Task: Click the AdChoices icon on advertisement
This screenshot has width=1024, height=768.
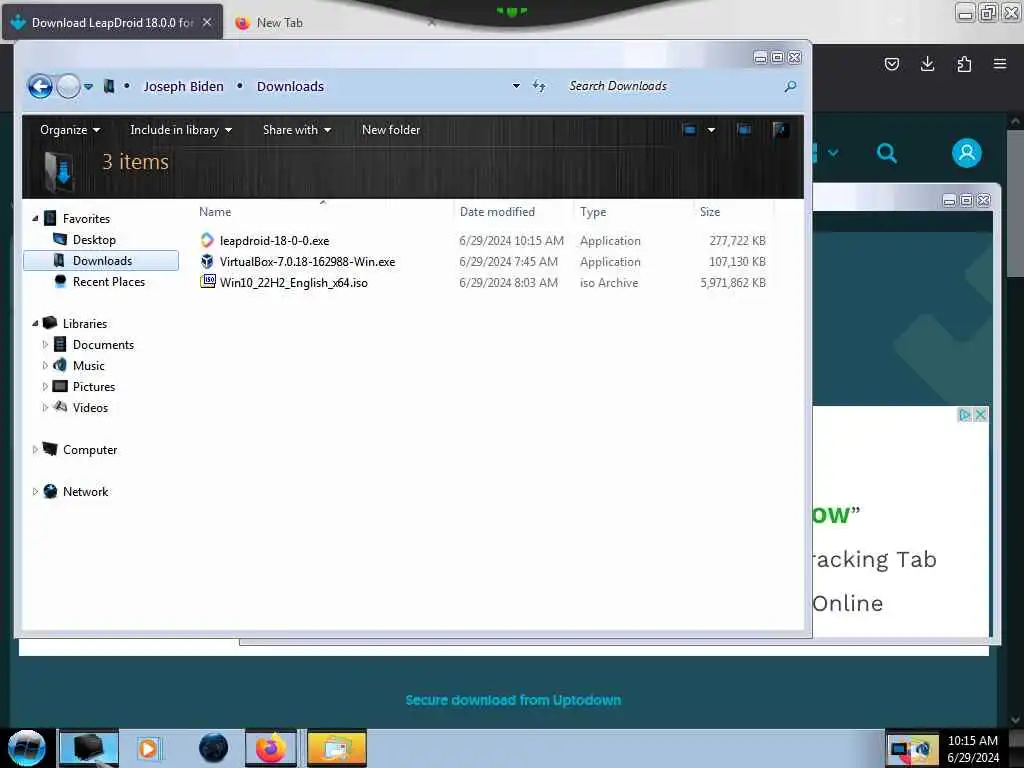Action: coord(965,415)
